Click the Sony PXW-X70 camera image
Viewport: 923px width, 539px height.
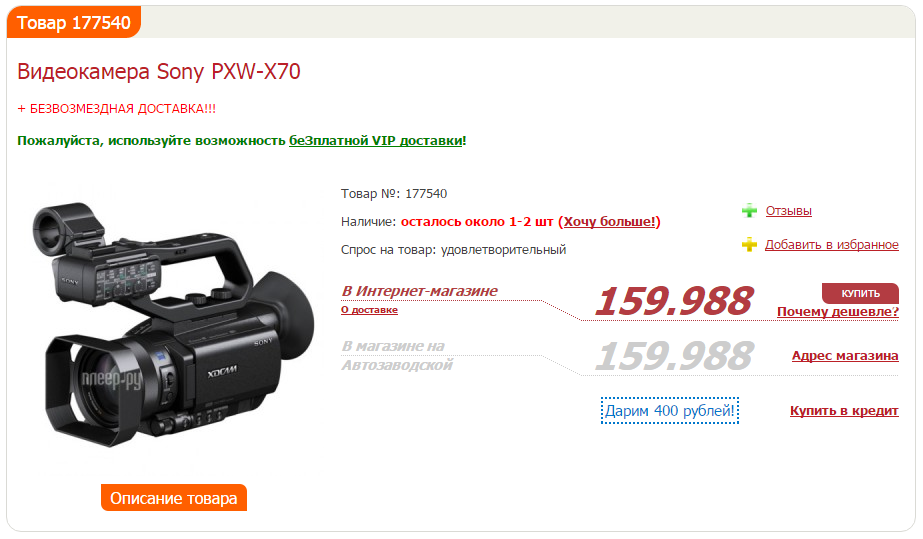pyautogui.click(x=172, y=325)
